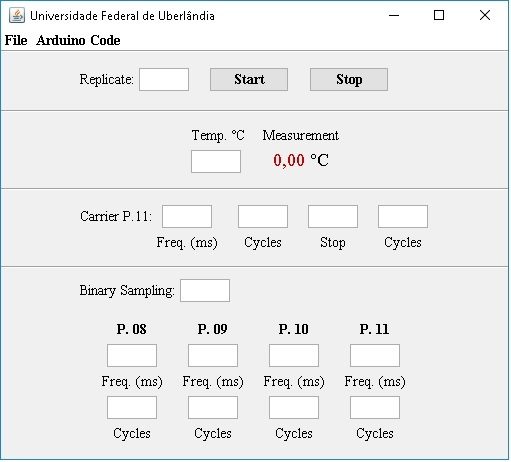Minimize the Universidade Federal de Uberlândia window
The height and width of the screenshot is (462, 511).
[x=394, y=15]
